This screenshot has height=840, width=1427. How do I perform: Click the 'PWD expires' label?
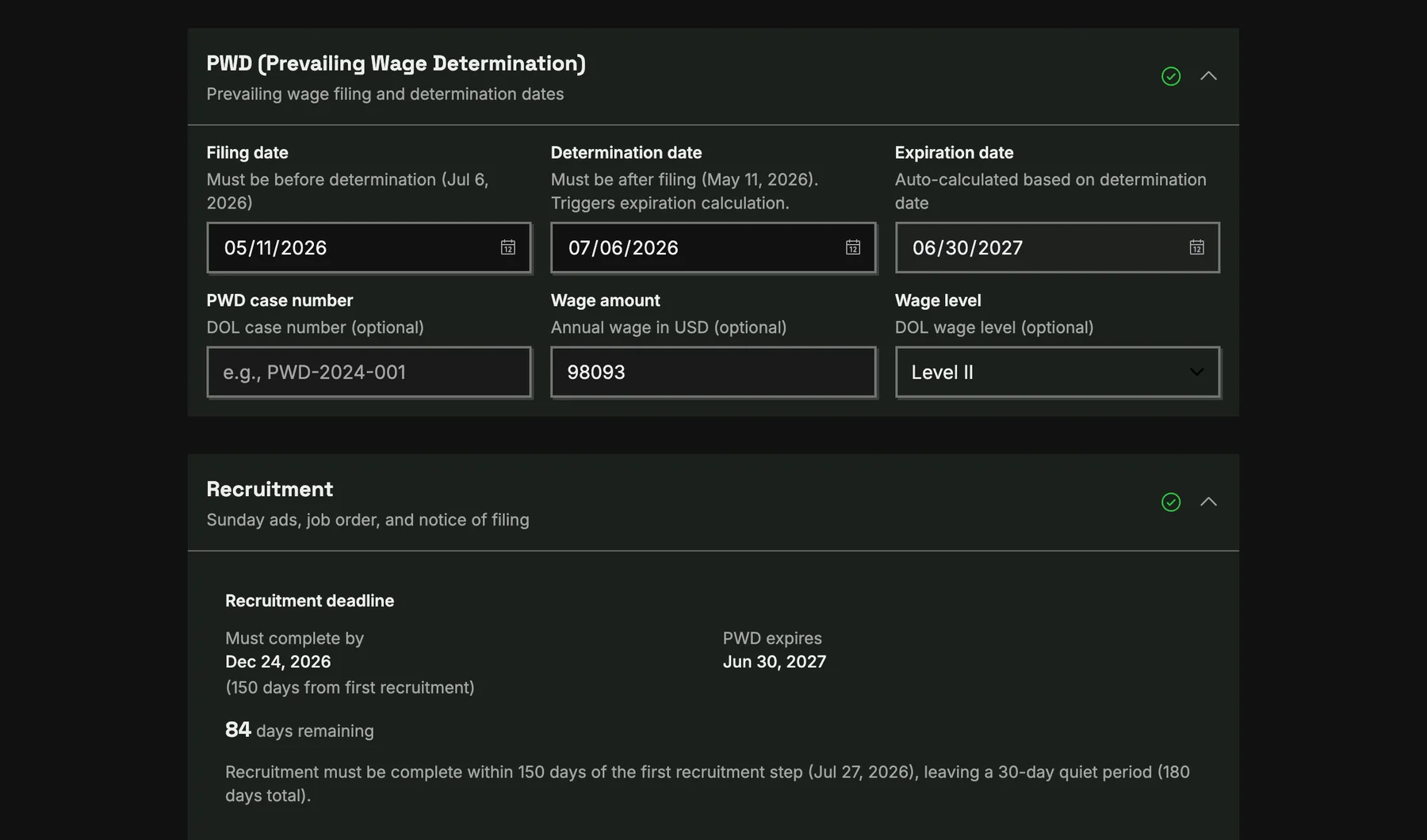click(x=772, y=638)
